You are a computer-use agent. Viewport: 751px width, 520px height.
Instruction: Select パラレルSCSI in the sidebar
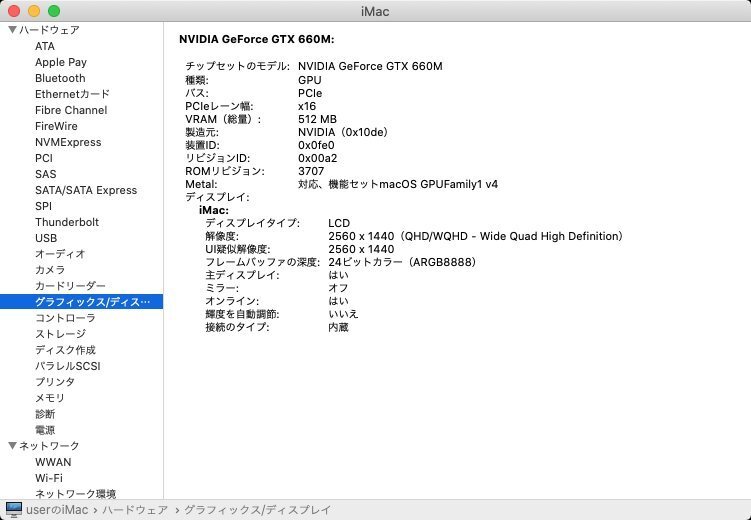click(68, 366)
